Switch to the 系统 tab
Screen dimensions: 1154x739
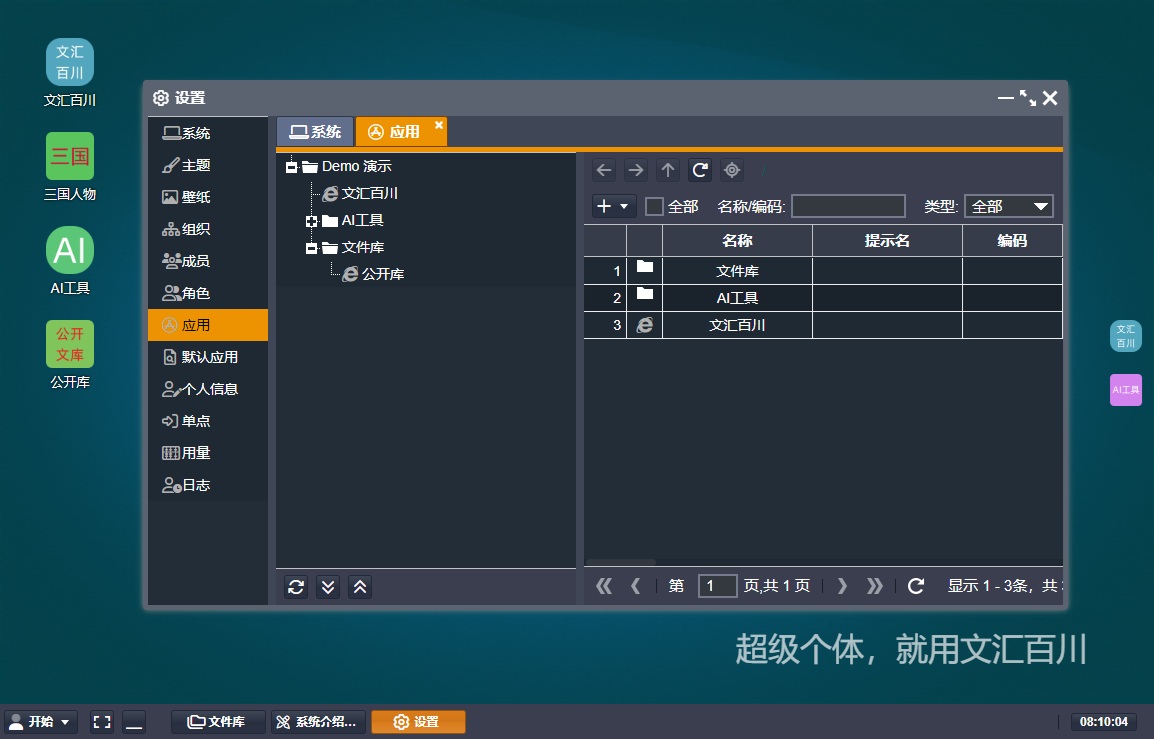coord(314,131)
